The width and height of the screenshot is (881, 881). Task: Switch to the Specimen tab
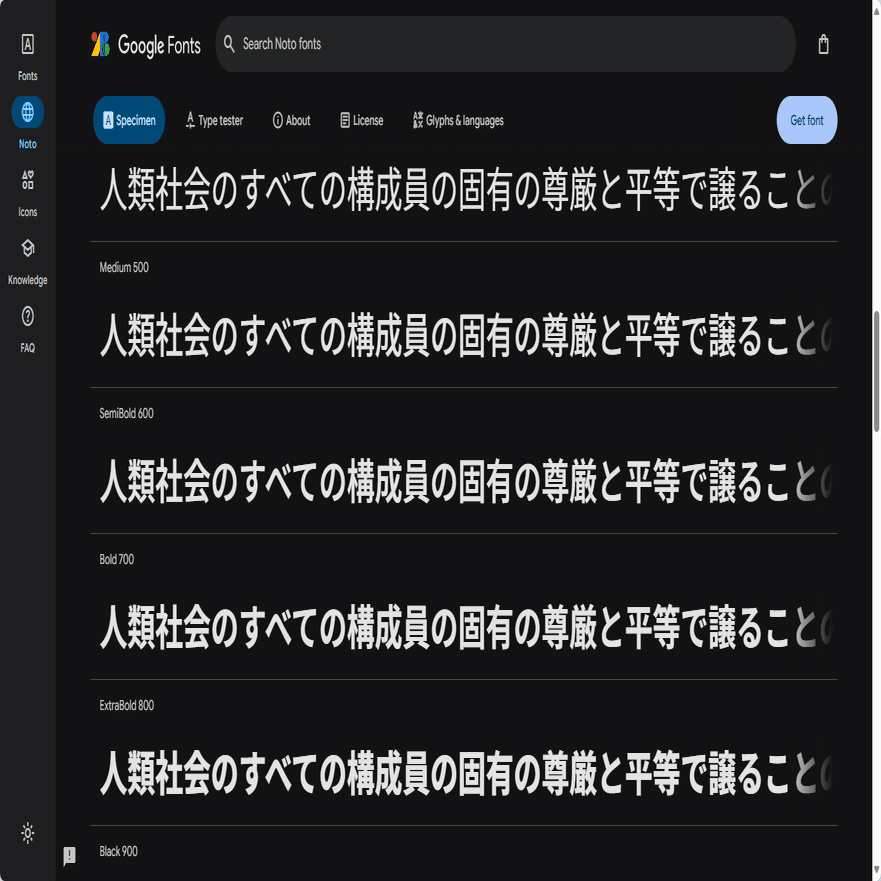129,120
